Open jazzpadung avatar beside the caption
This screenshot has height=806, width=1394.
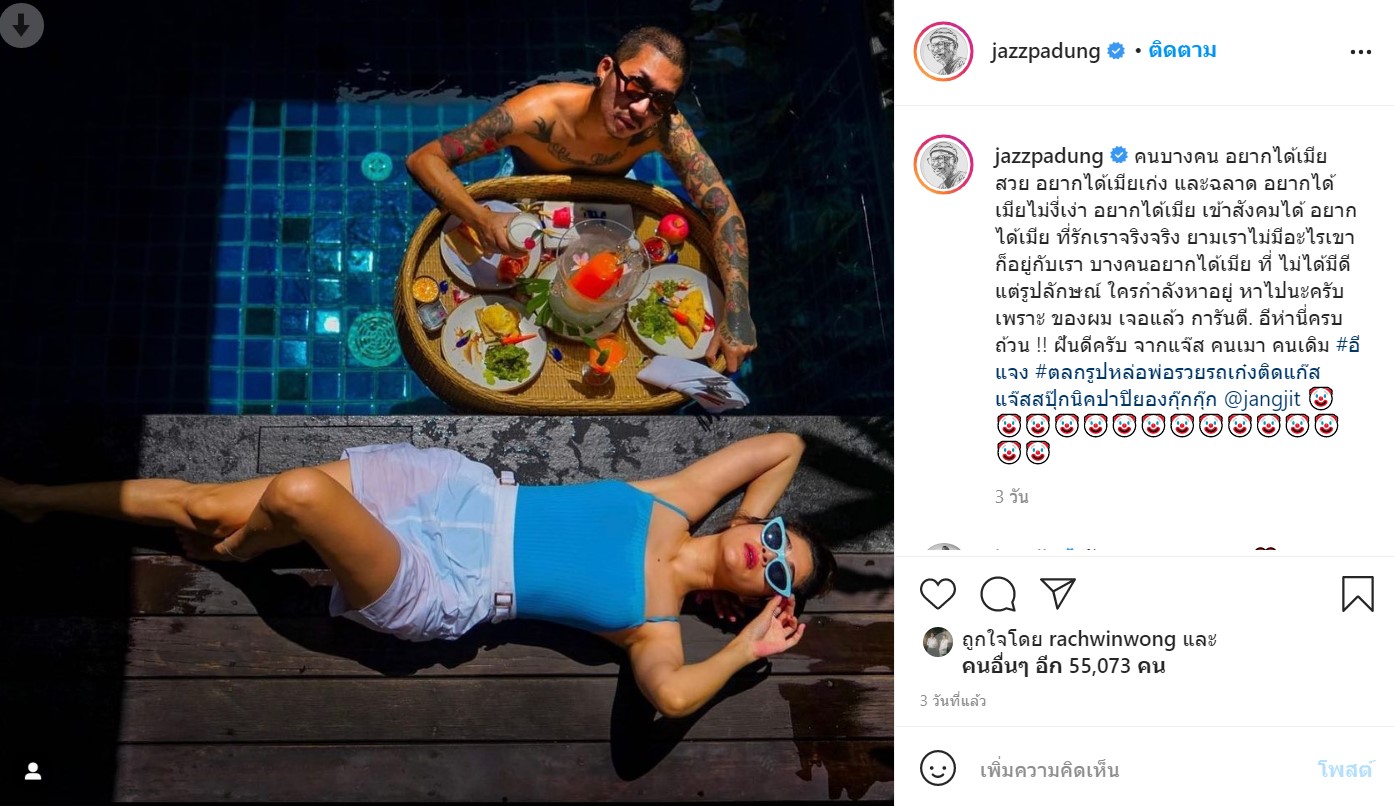tap(943, 164)
